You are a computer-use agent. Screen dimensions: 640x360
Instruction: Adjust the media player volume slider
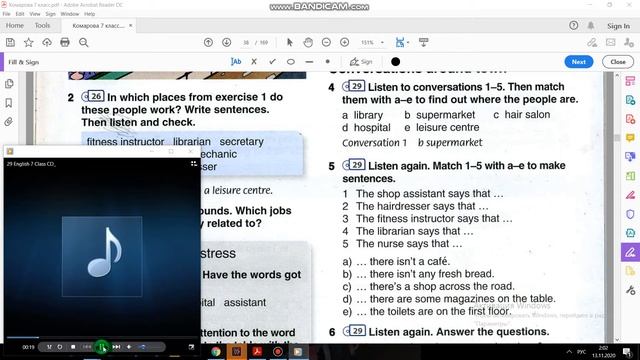pyautogui.click(x=143, y=347)
